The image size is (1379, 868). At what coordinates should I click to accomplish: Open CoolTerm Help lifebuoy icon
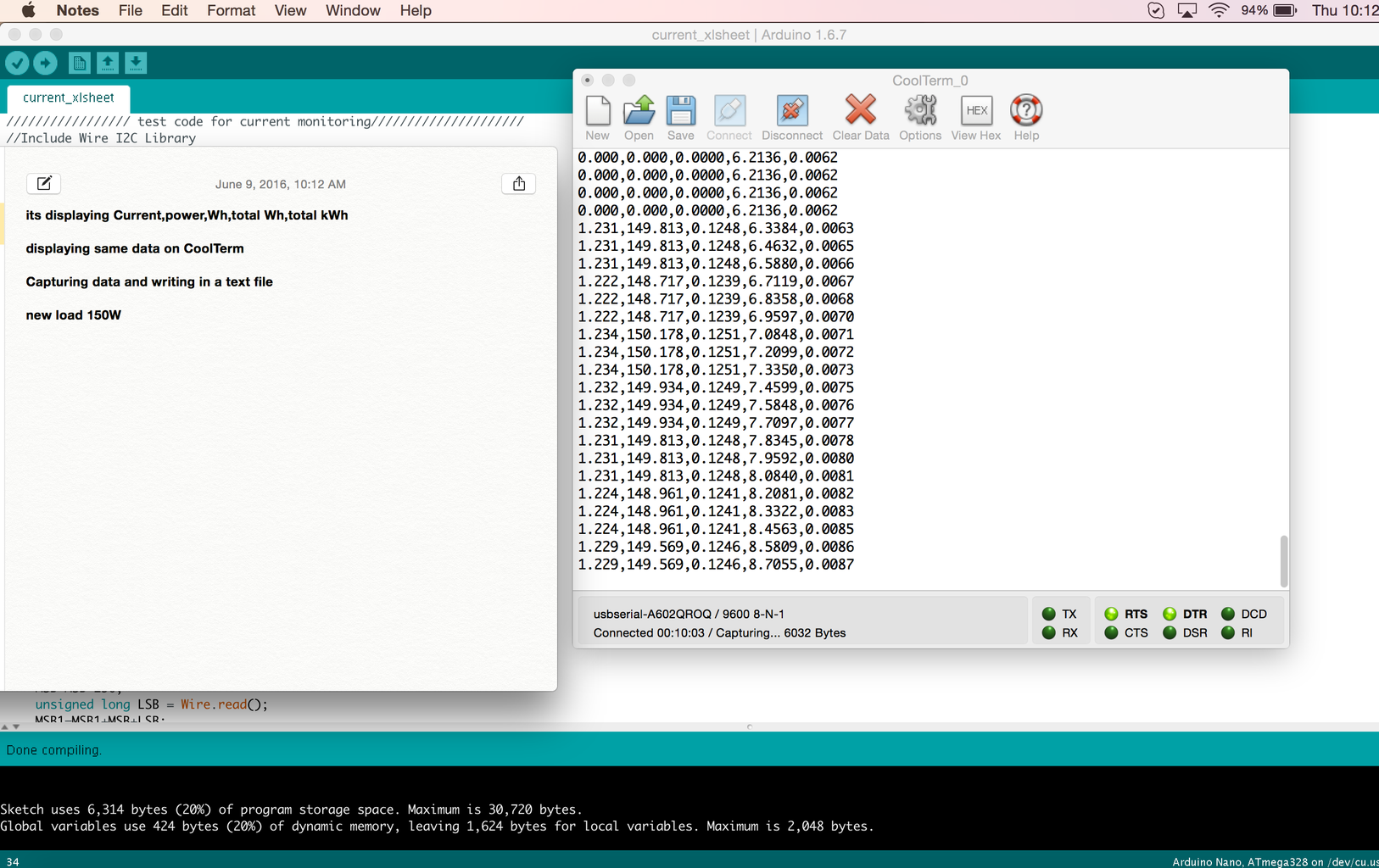click(x=1026, y=117)
